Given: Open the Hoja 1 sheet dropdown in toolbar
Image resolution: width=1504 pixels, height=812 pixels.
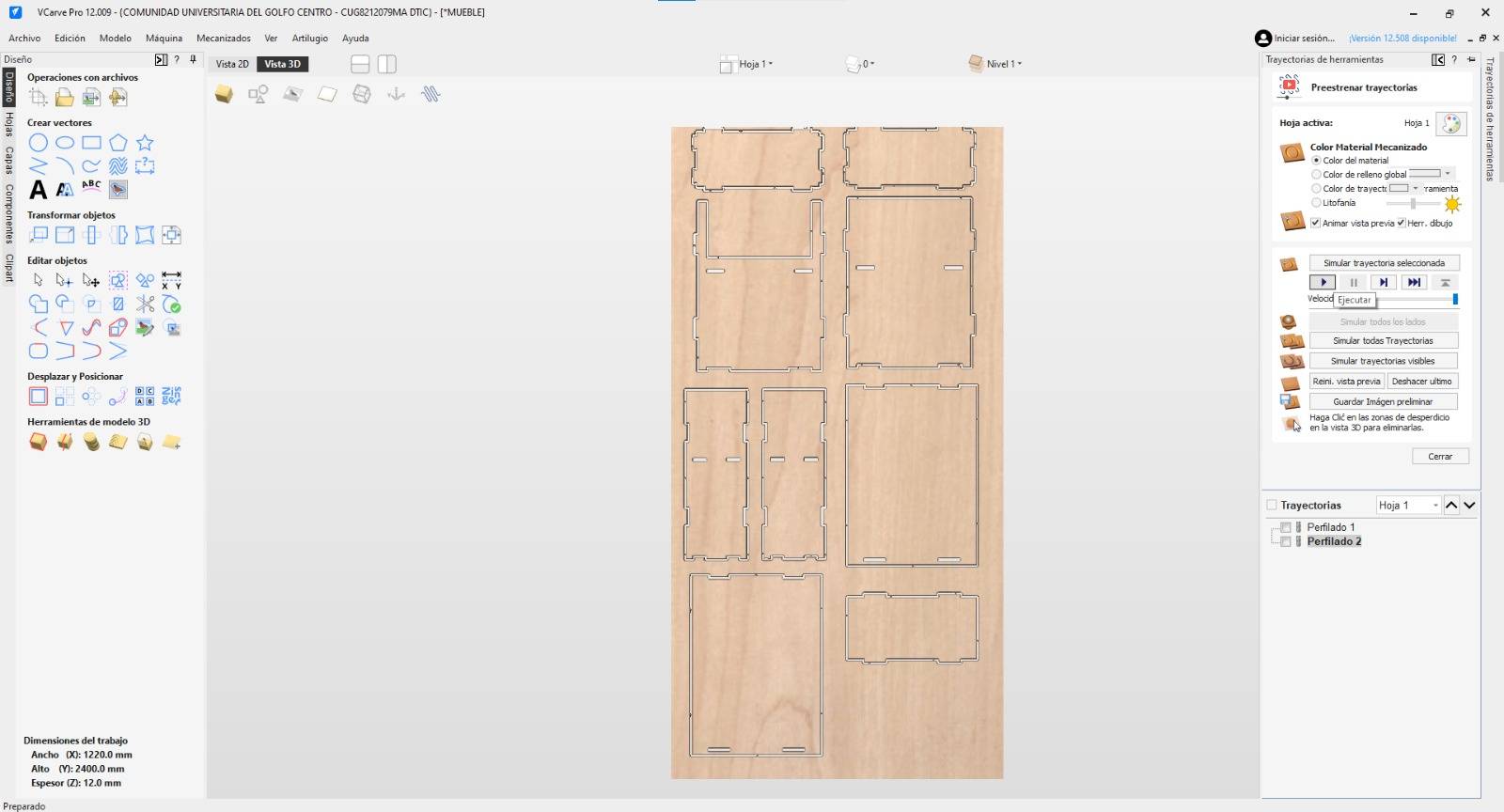Looking at the screenshot, I should click(x=748, y=64).
